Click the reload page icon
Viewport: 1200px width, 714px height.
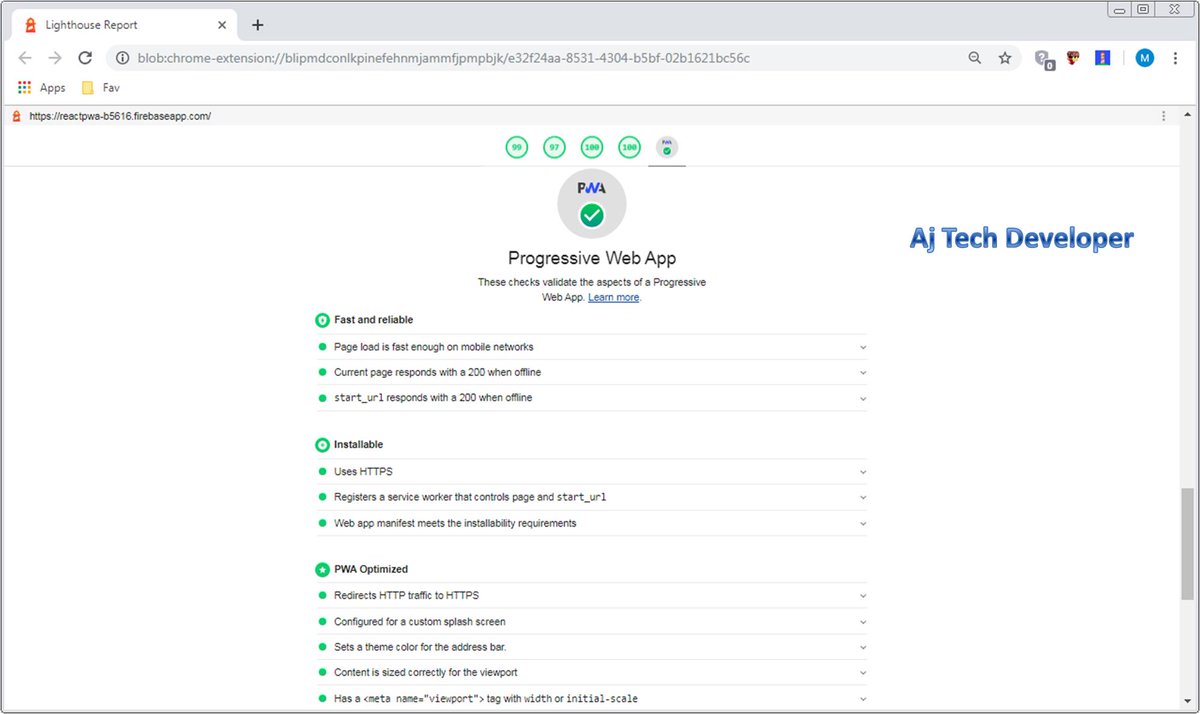tap(85, 58)
